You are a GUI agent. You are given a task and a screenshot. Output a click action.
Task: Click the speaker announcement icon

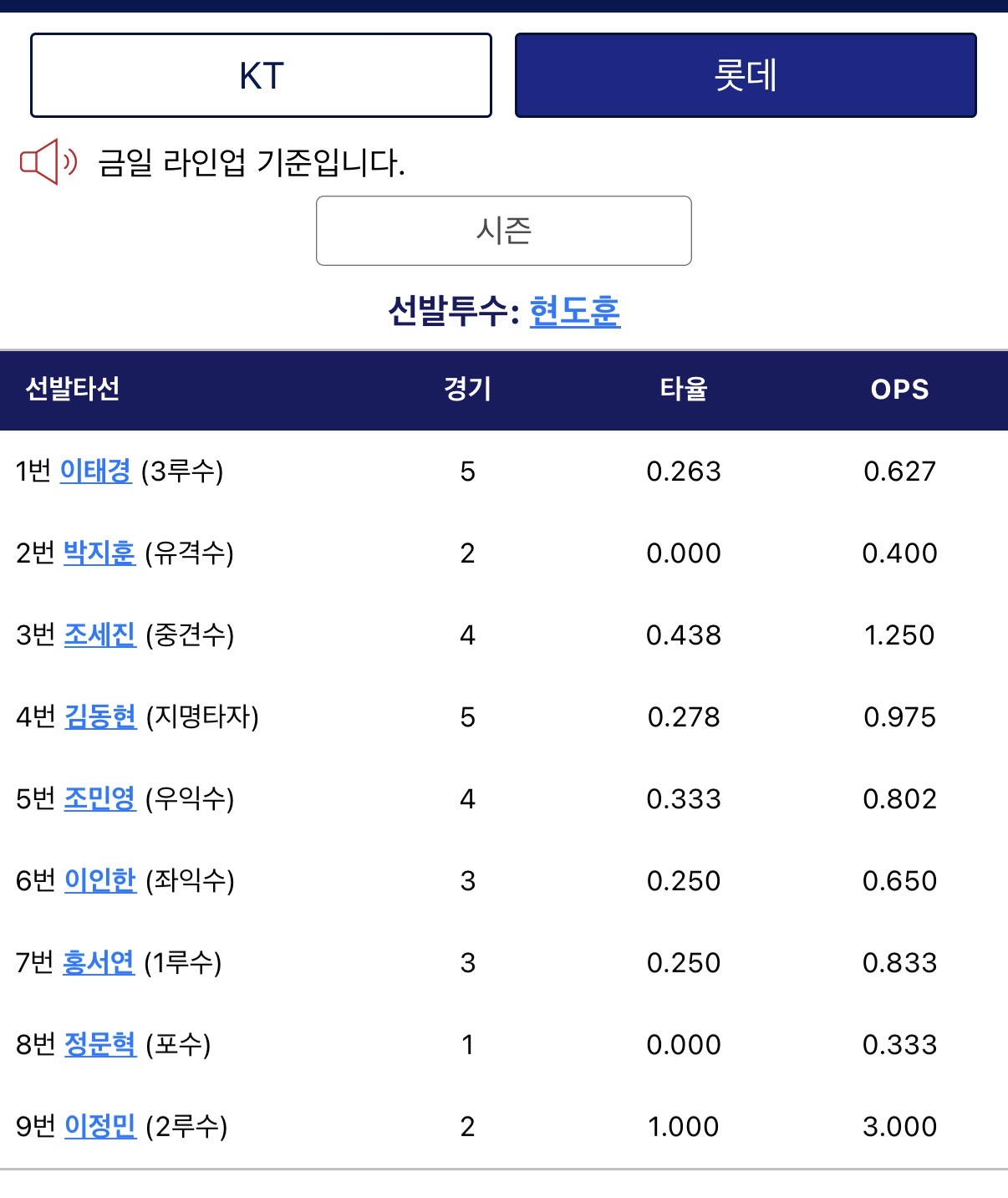pyautogui.click(x=48, y=161)
